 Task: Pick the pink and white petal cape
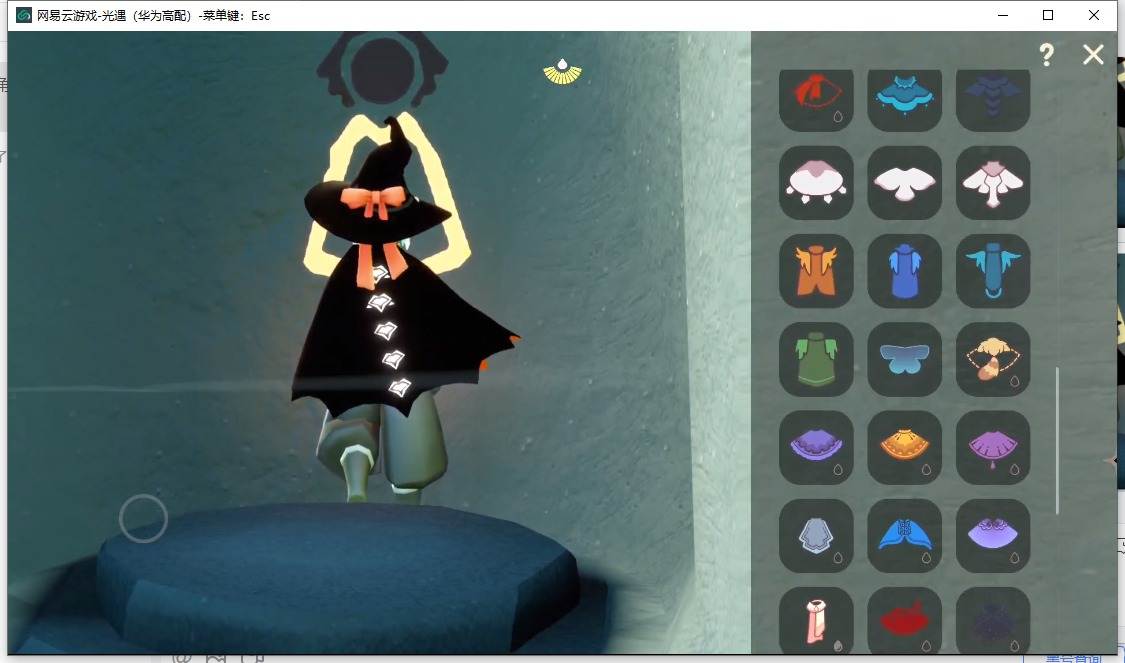pyautogui.click(x=816, y=183)
